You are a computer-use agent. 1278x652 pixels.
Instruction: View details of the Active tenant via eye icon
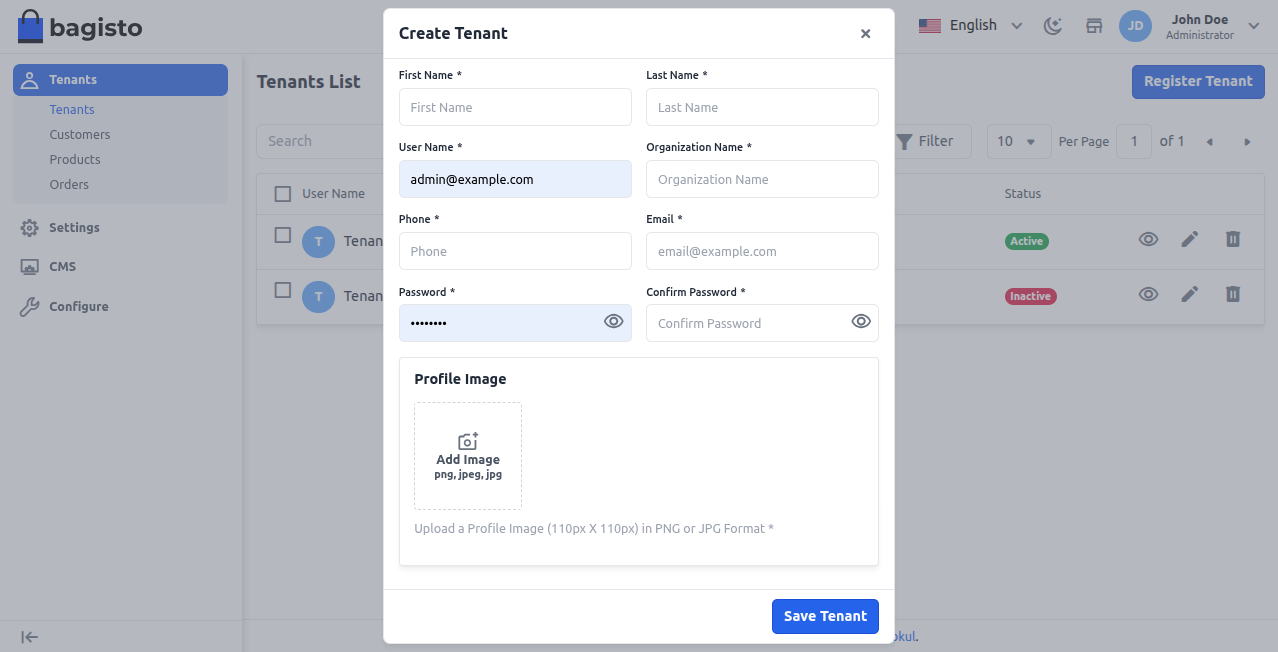[1148, 240]
